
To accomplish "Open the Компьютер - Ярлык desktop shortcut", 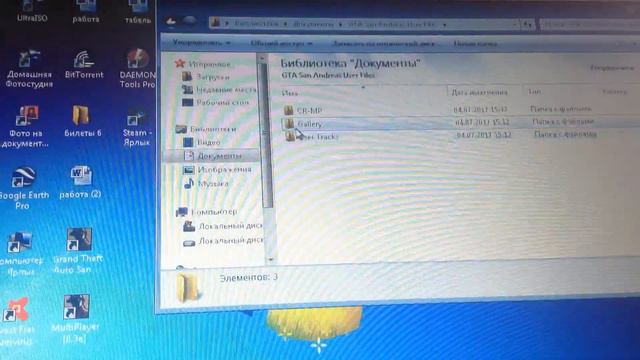I will pyautogui.click(x=20, y=253).
